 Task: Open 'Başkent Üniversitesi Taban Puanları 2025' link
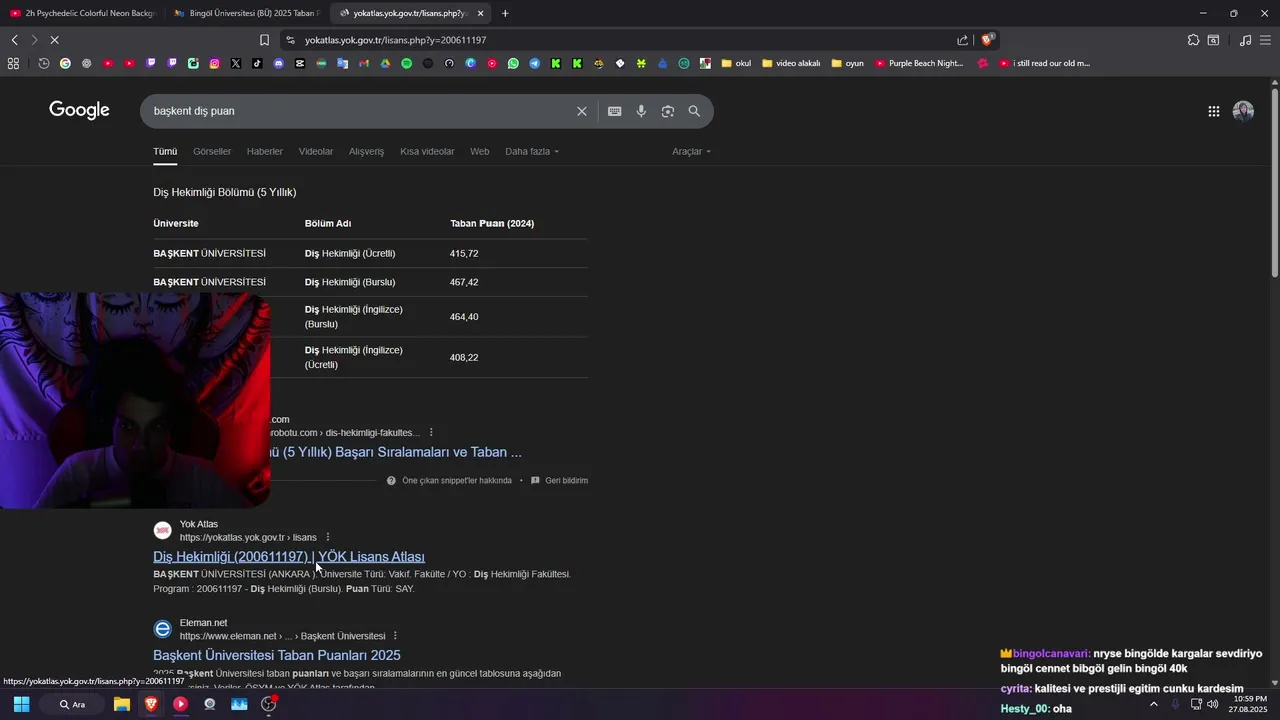pos(277,655)
